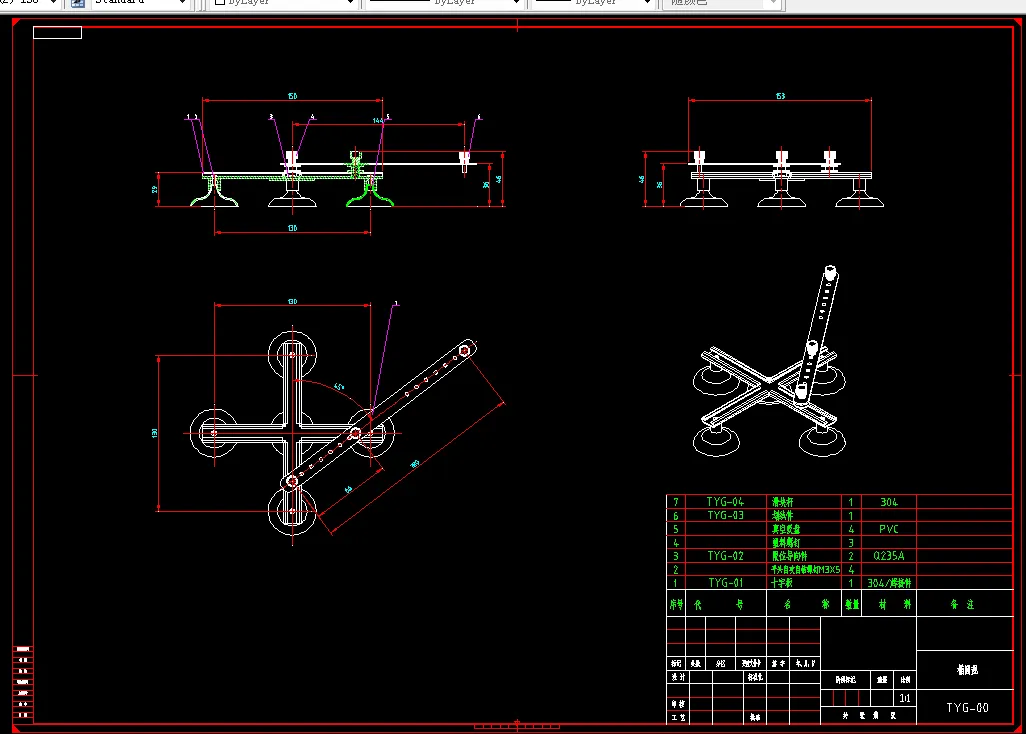
Task: Click the 1:1 scale value
Action: pyautogui.click(x=905, y=698)
